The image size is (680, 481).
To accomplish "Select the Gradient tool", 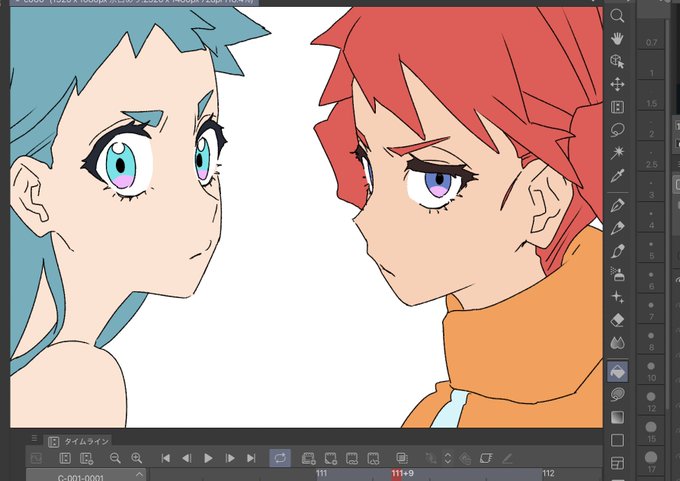I will tap(617, 417).
